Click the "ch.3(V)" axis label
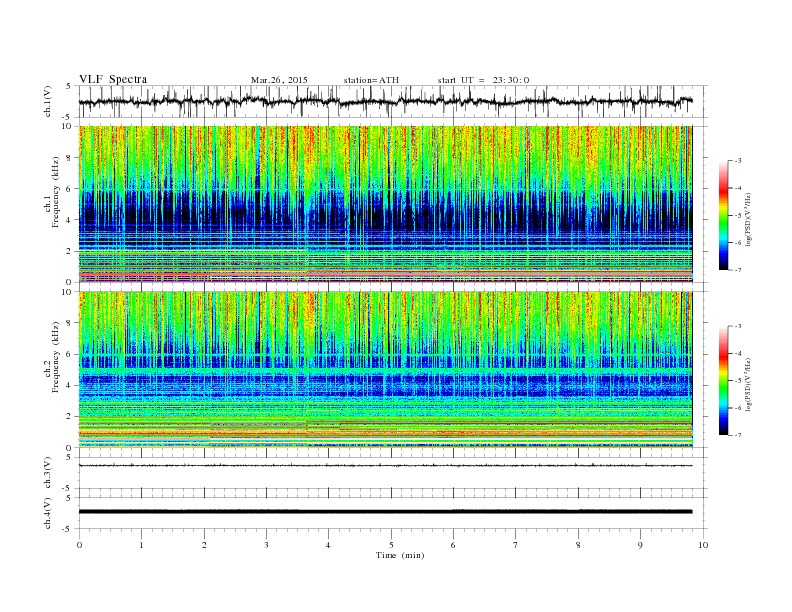Screen dimensions: 792x612 point(48,473)
